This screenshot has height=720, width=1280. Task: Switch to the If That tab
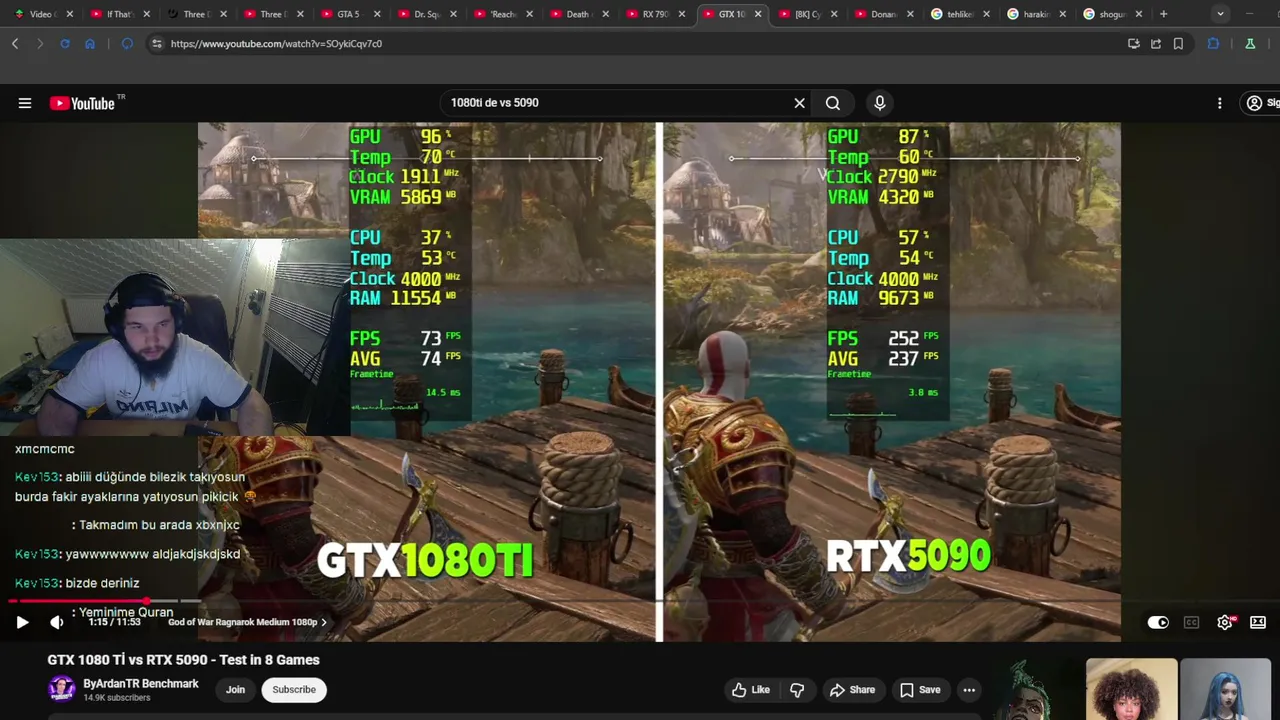(118, 14)
